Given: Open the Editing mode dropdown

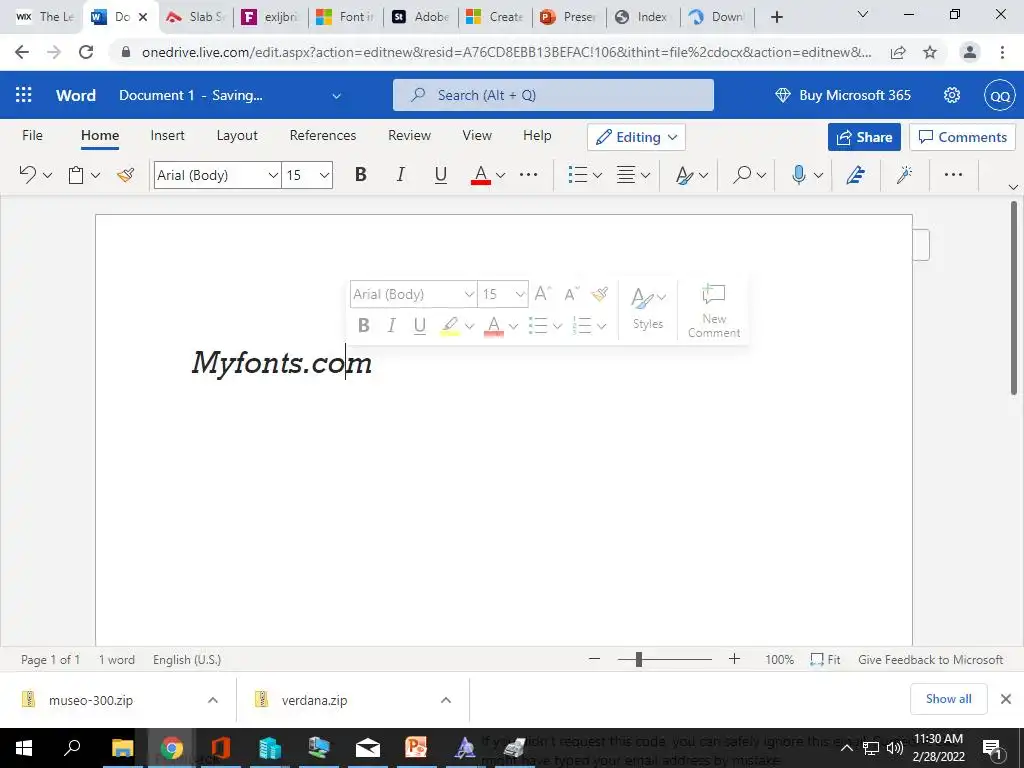Looking at the screenshot, I should pos(636,137).
